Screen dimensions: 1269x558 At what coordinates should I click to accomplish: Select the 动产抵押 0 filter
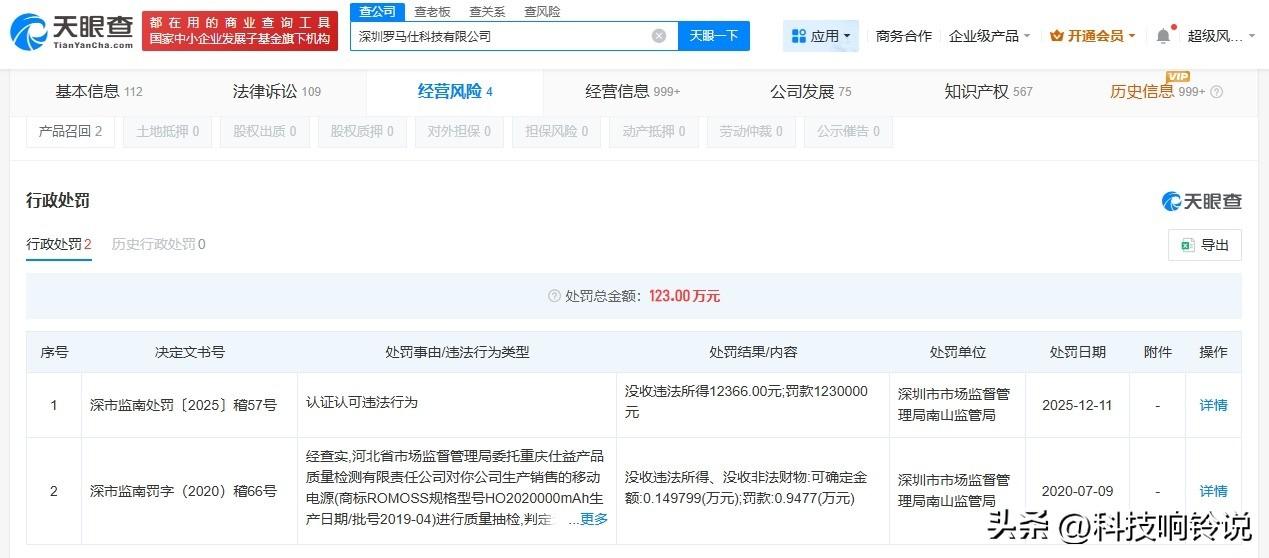(x=654, y=131)
